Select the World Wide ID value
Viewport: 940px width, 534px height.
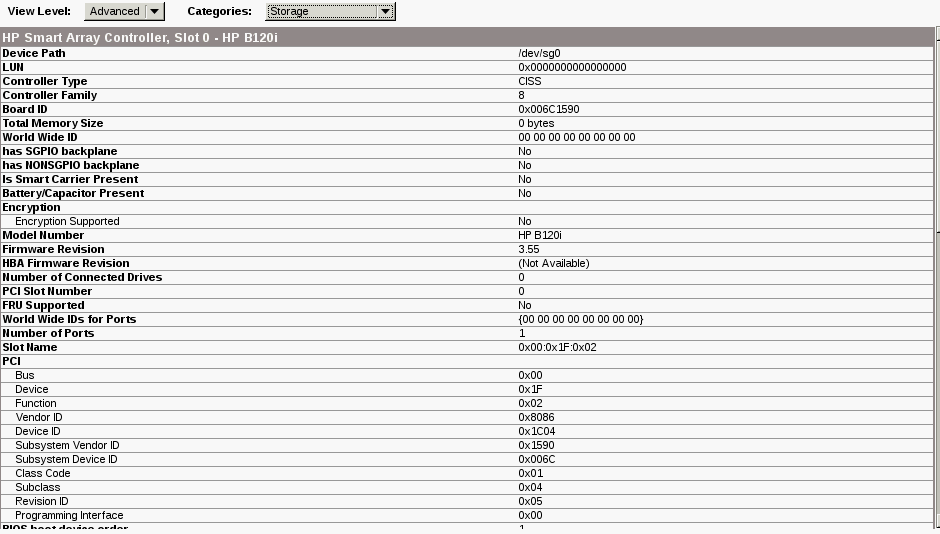coord(577,137)
